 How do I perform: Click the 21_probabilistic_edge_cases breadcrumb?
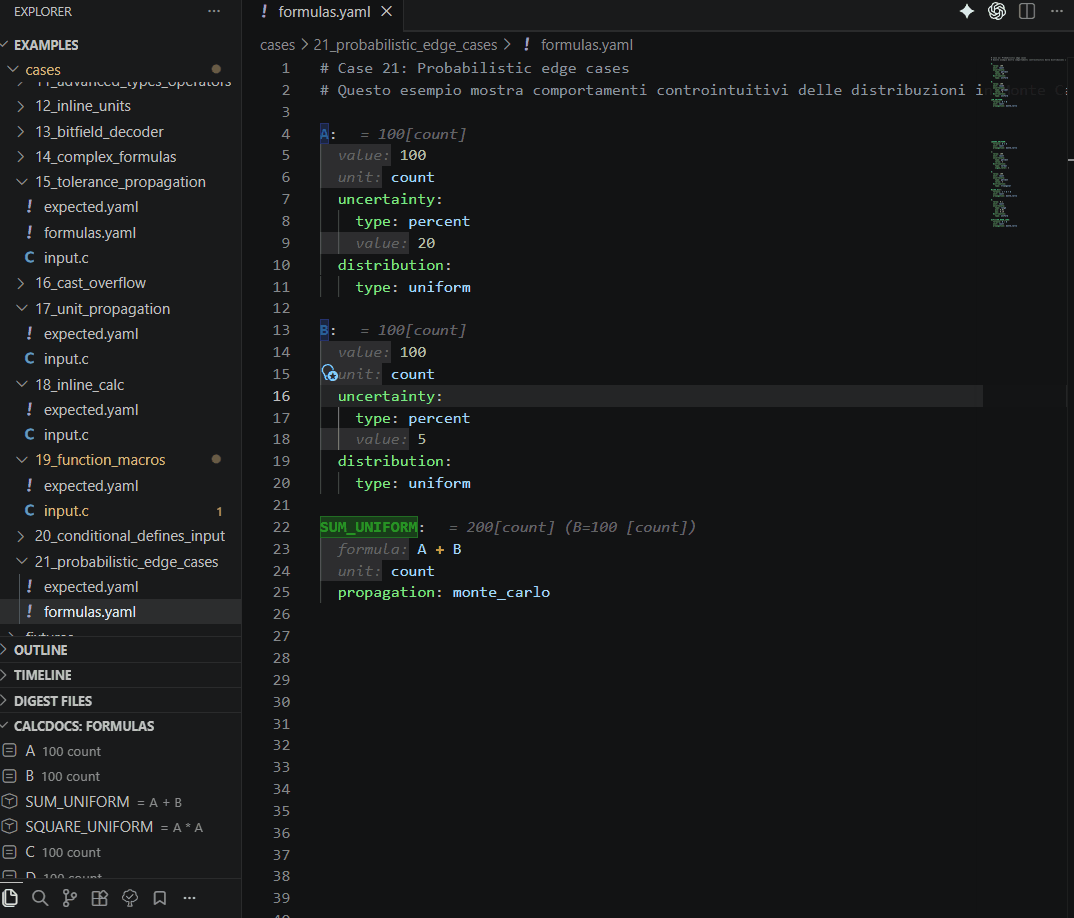pos(405,45)
